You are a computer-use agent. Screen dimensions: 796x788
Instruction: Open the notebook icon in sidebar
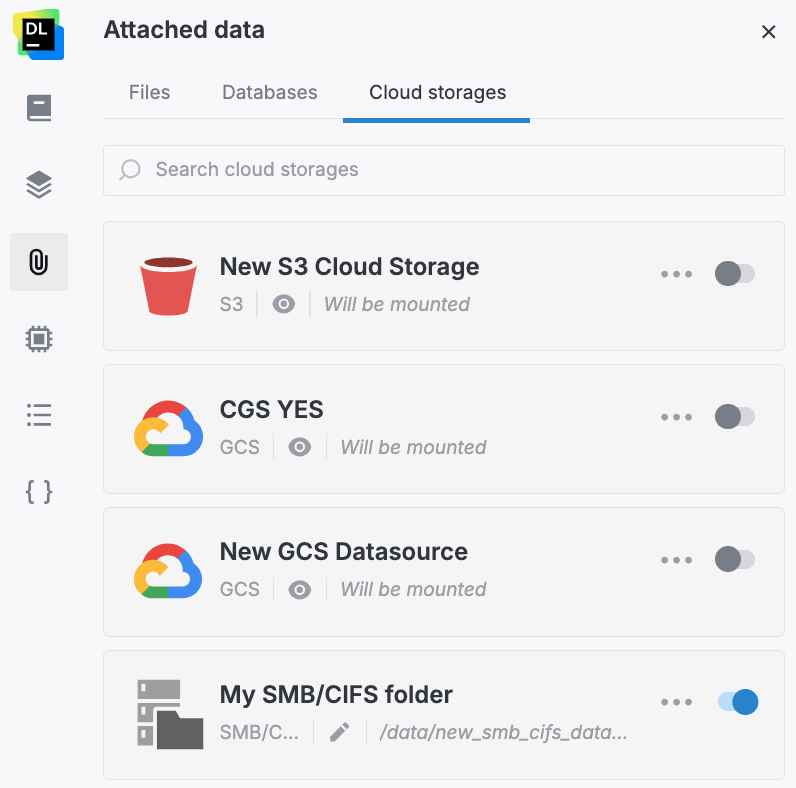pyautogui.click(x=39, y=108)
